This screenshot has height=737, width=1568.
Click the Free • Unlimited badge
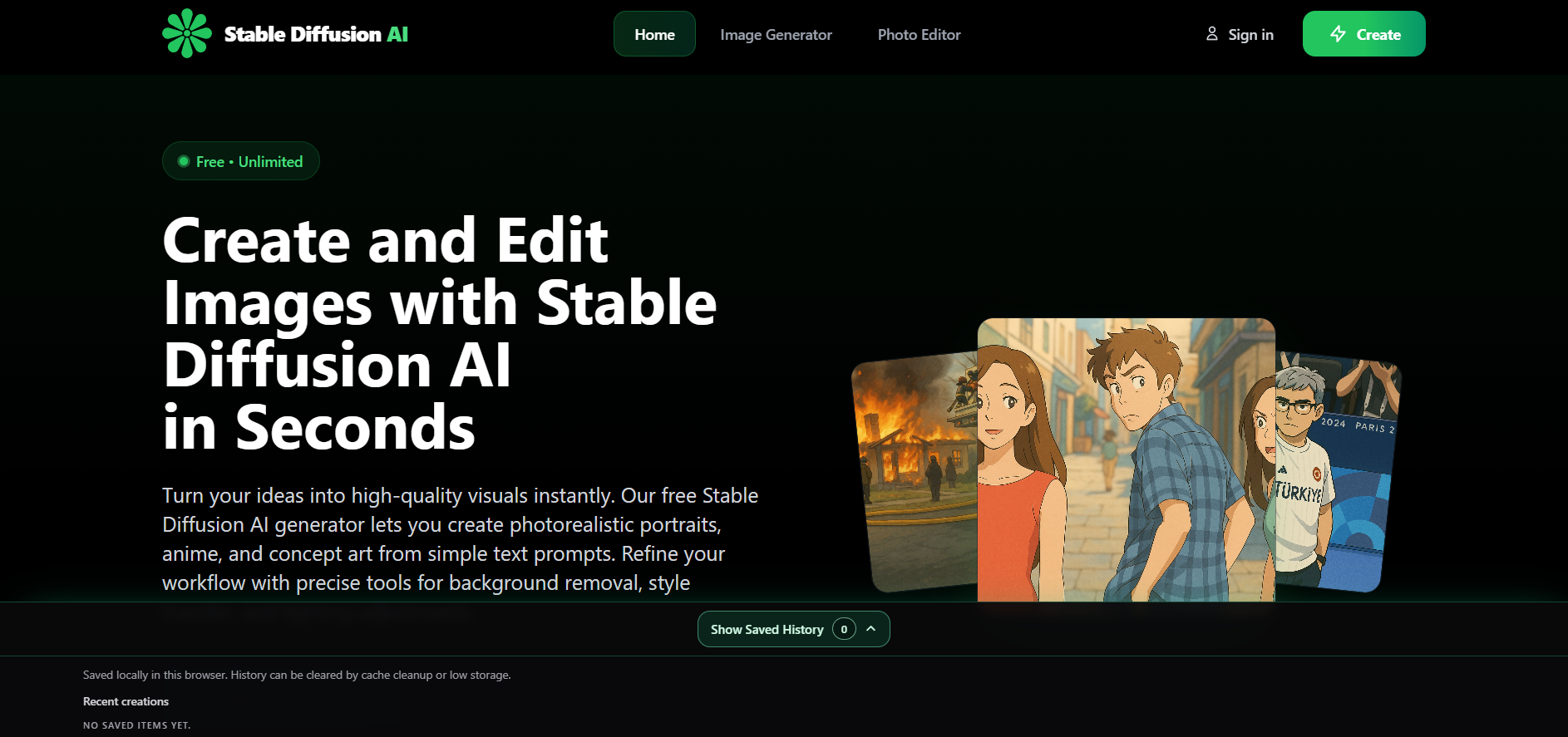click(x=241, y=161)
